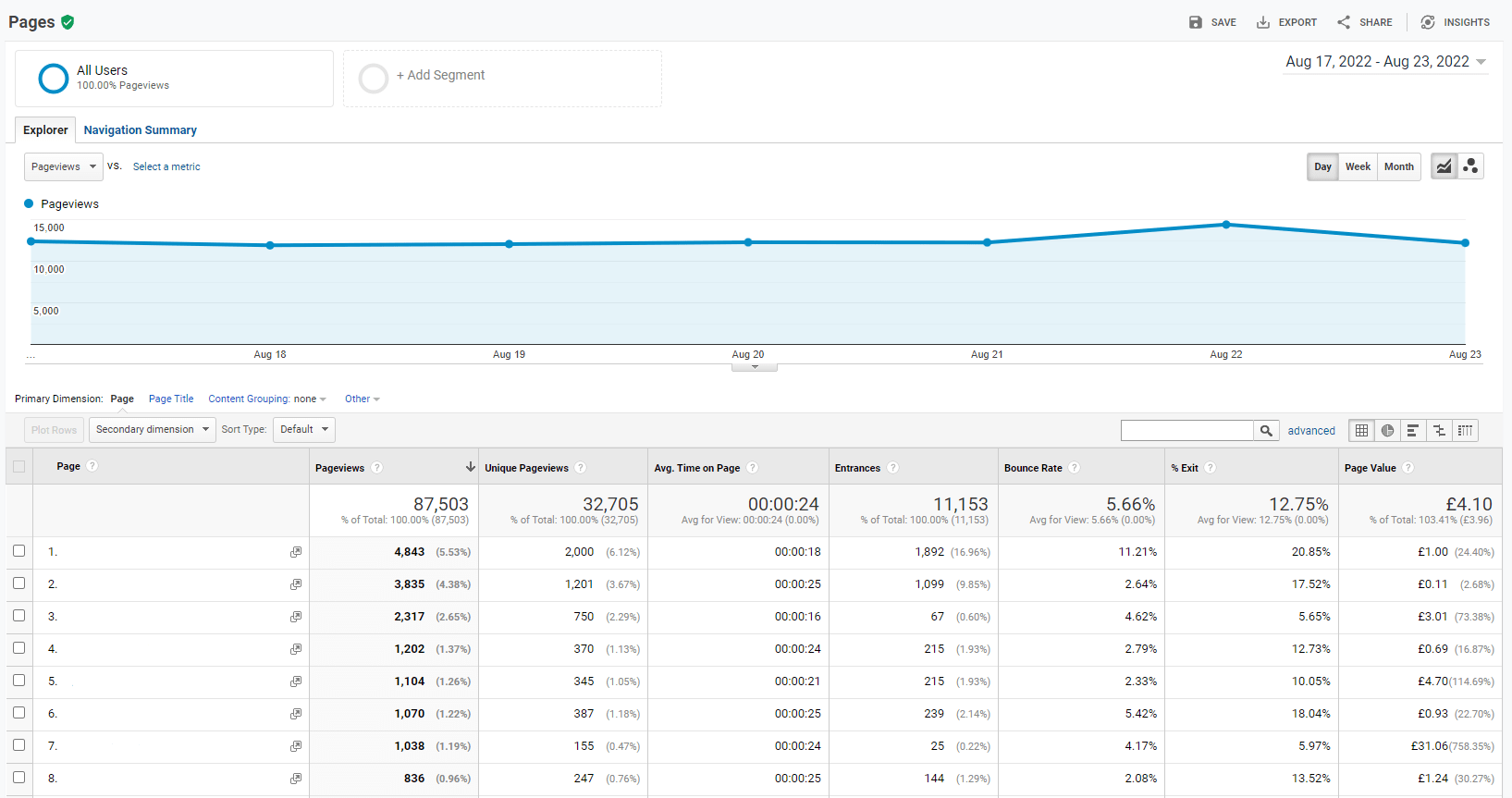Open the date range picker
The image size is (1512, 798).
(1385, 62)
